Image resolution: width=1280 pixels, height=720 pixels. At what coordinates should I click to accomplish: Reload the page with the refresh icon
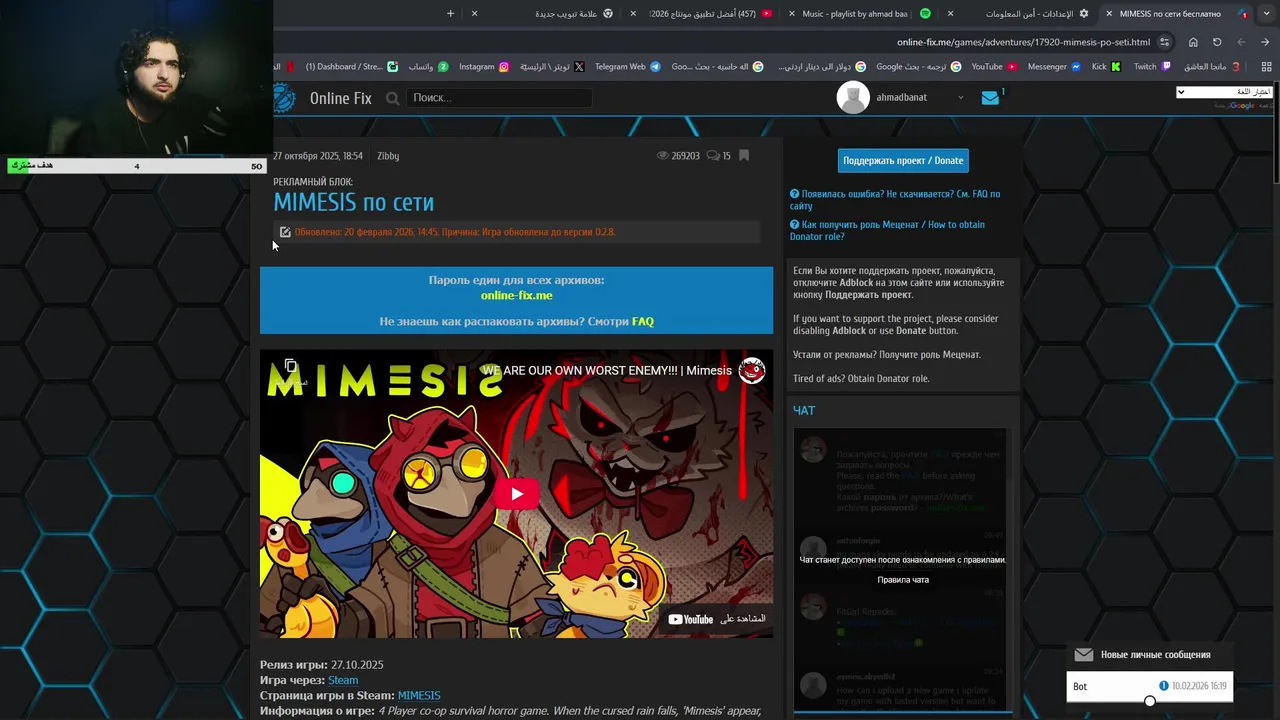coord(1217,42)
